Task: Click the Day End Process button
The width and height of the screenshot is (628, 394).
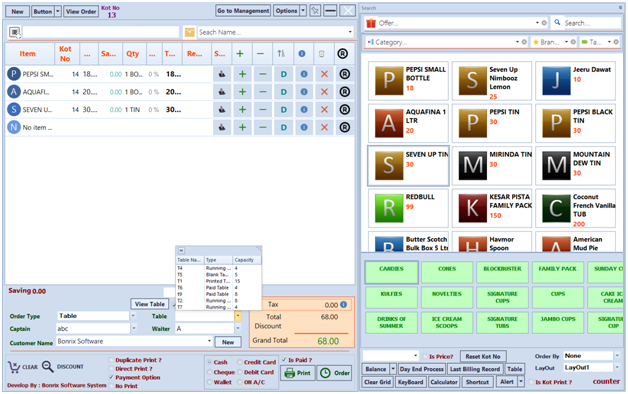Action: pyautogui.click(x=422, y=369)
